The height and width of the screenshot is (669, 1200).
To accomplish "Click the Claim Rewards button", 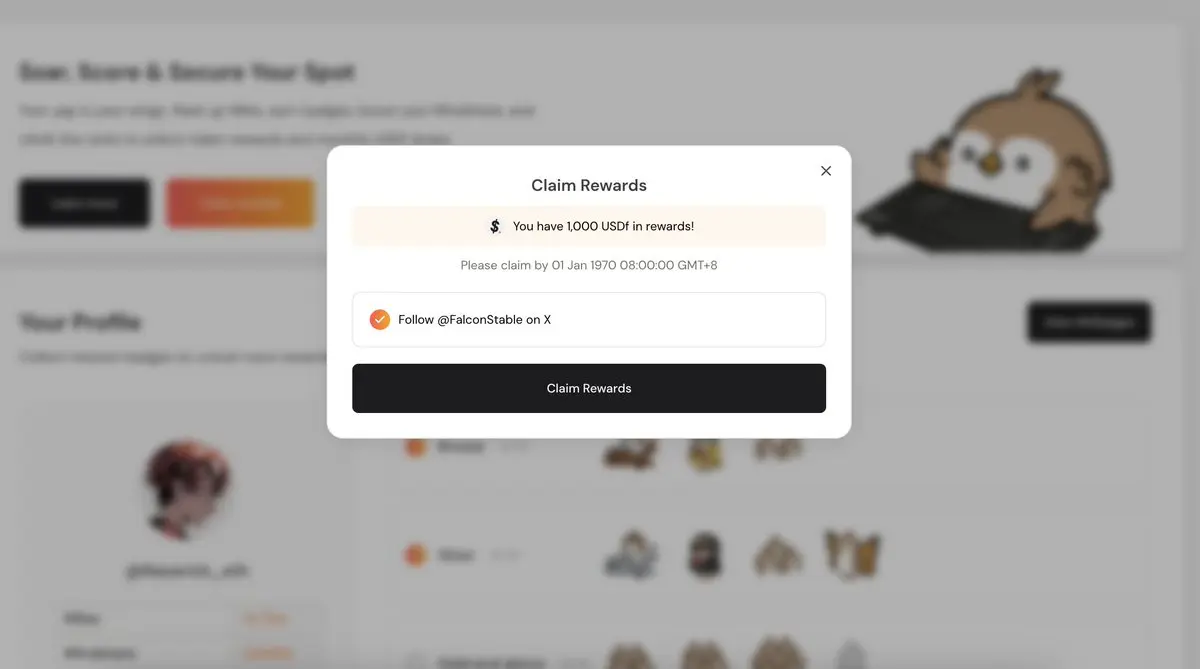I will pyautogui.click(x=589, y=388).
